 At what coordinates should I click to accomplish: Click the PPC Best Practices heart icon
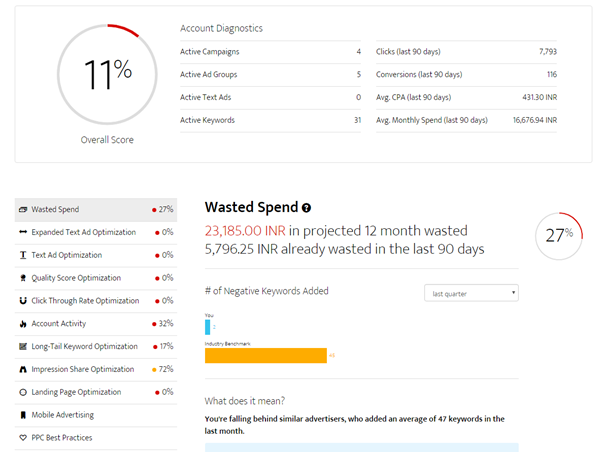(x=23, y=438)
